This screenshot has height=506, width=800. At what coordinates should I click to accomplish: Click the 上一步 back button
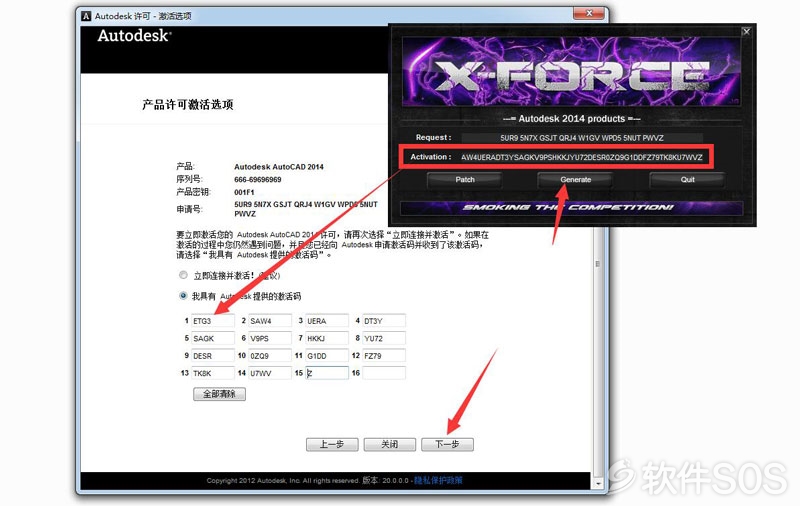click(332, 444)
